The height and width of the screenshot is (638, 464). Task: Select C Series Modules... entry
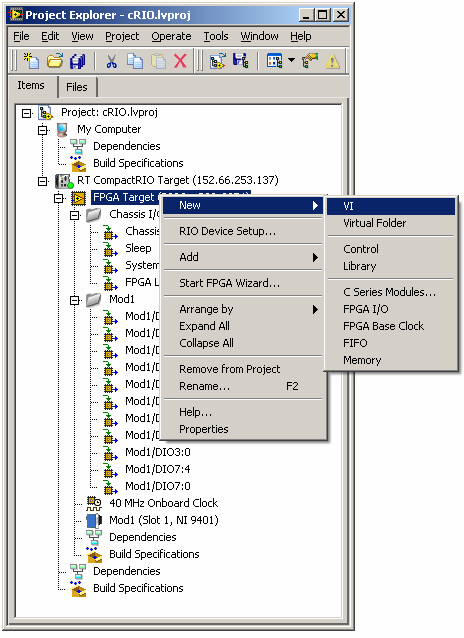pos(391,292)
